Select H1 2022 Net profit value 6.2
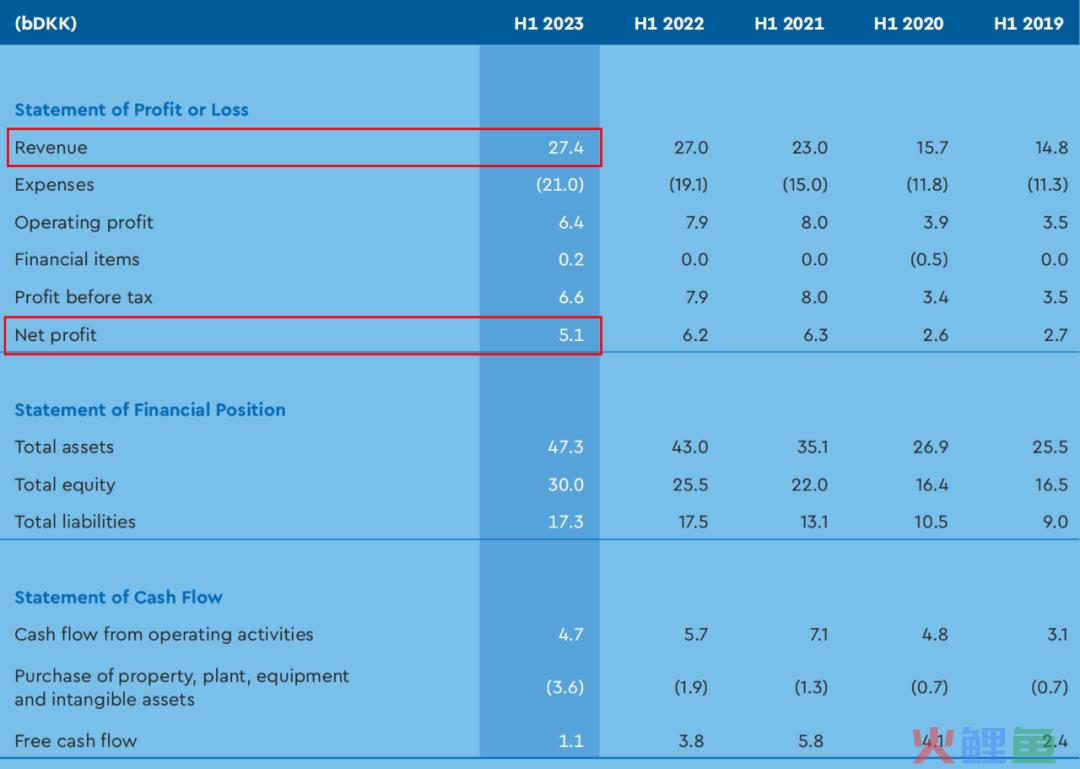 [696, 335]
